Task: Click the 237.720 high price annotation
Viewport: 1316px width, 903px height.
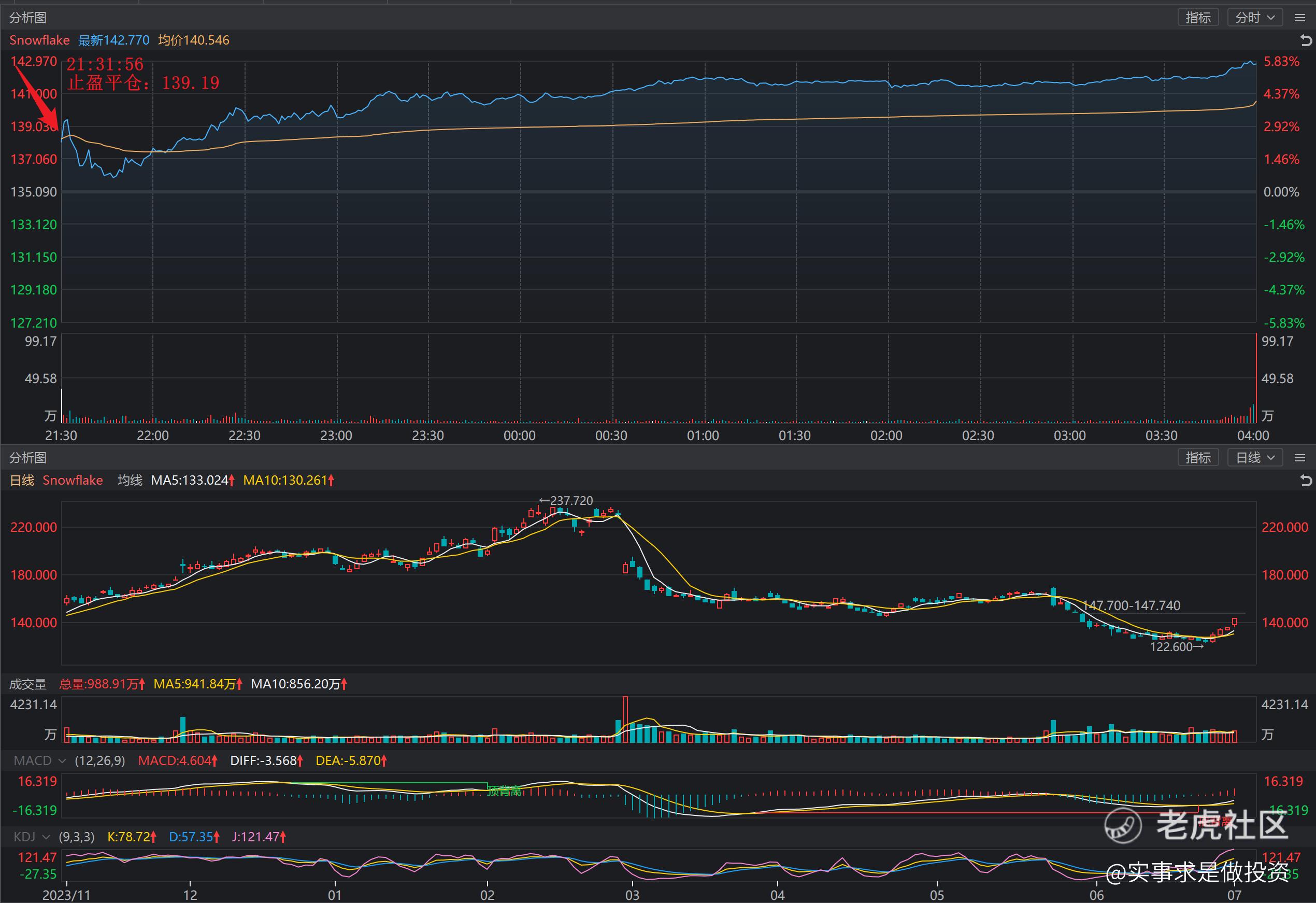Action: (x=566, y=500)
